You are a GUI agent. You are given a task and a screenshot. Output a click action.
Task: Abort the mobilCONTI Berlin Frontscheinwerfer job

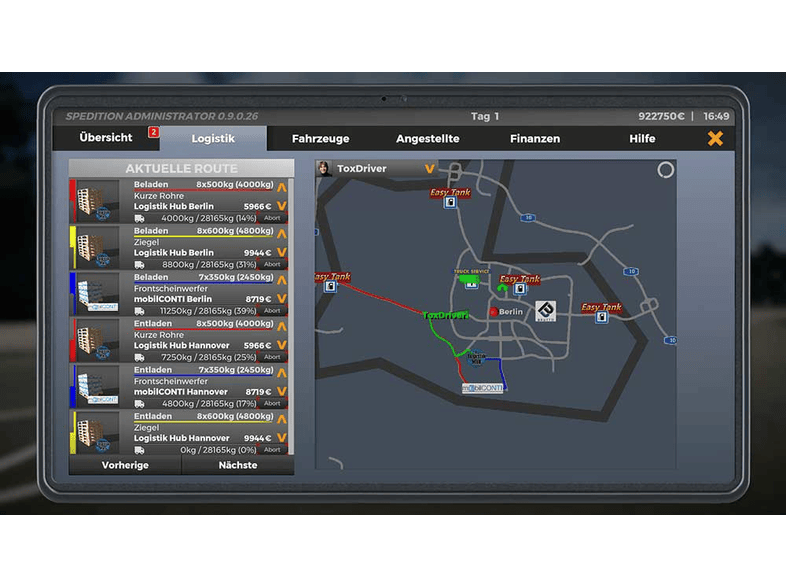point(272,310)
